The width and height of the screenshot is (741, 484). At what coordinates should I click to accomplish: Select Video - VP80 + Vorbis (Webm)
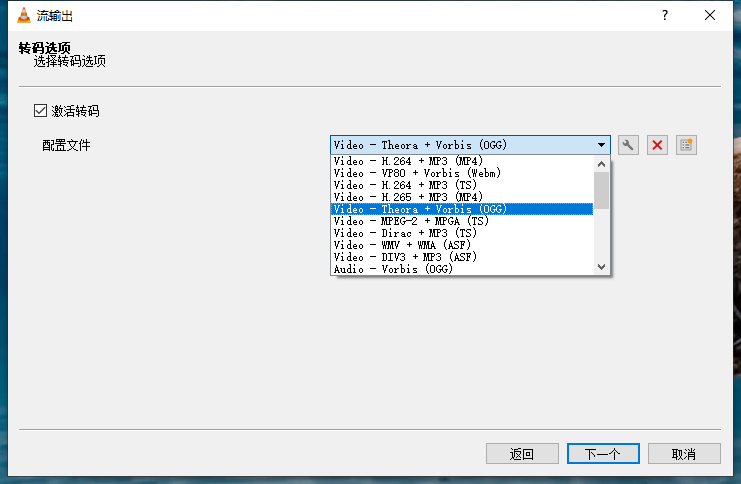462,173
